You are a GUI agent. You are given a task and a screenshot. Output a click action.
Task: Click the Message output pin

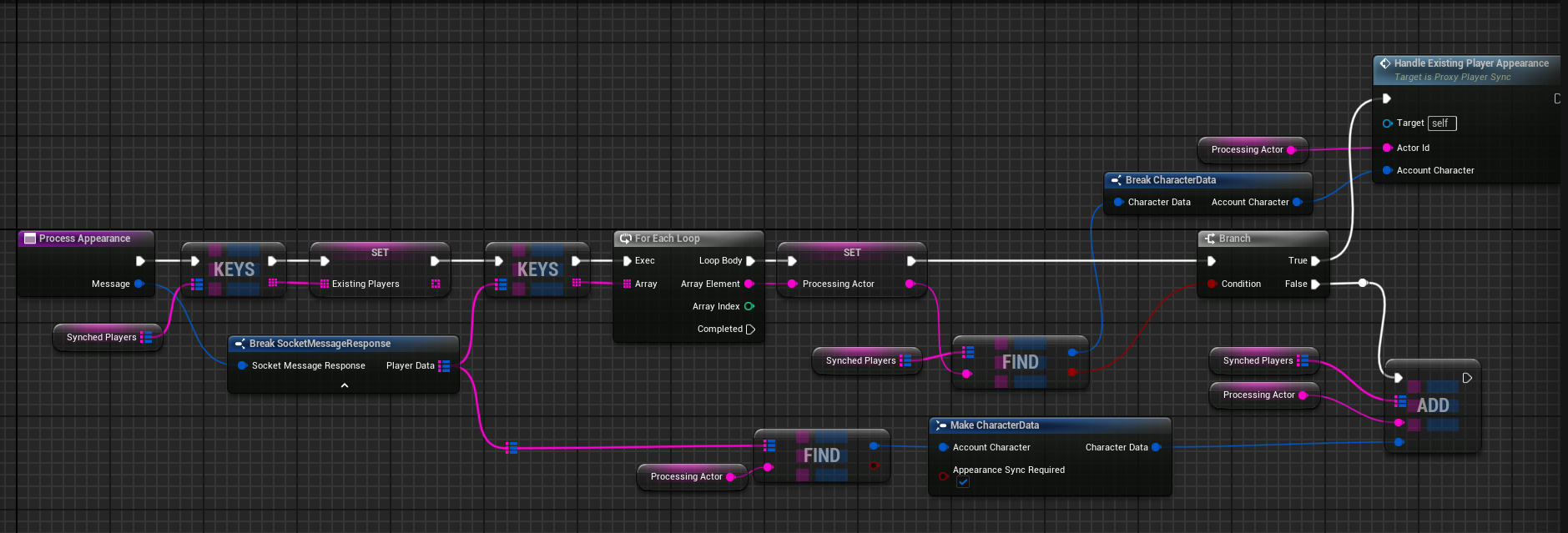click(139, 284)
